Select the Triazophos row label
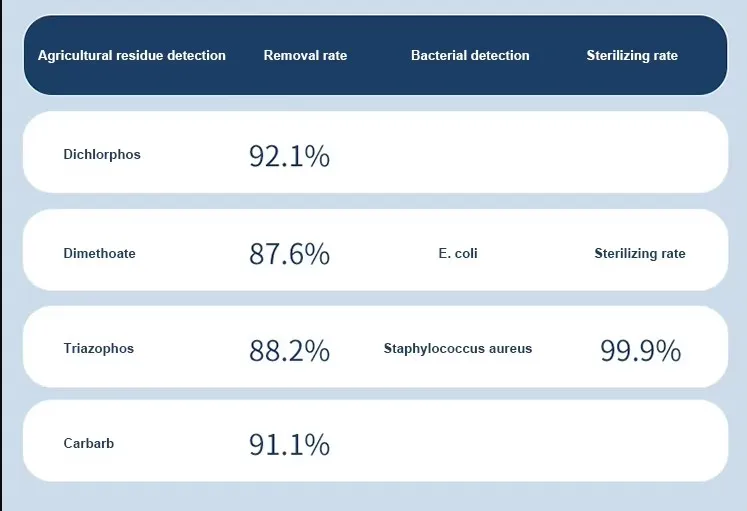This screenshot has height=511, width=747. click(x=99, y=349)
